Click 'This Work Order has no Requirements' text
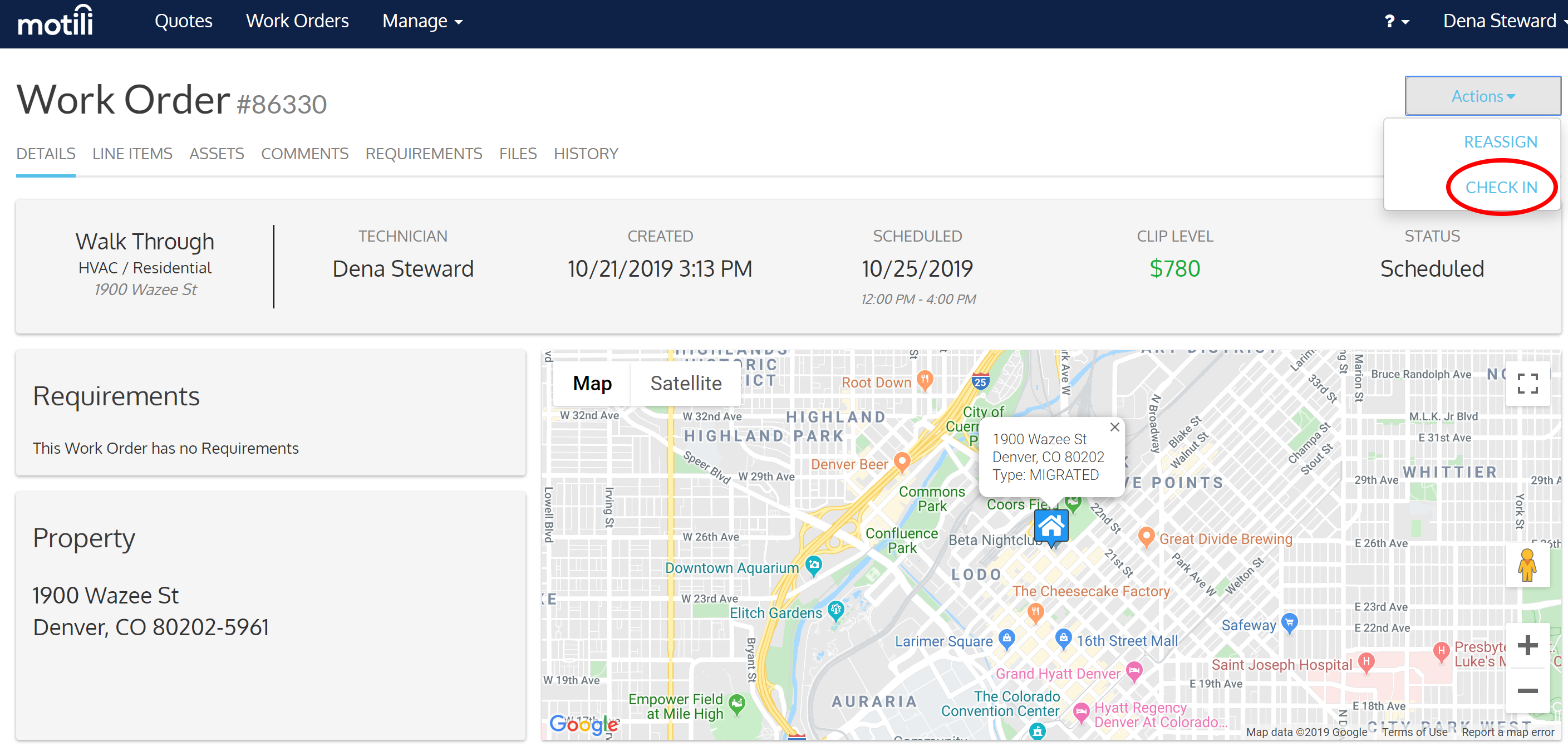The height and width of the screenshot is (746, 1568). [165, 448]
